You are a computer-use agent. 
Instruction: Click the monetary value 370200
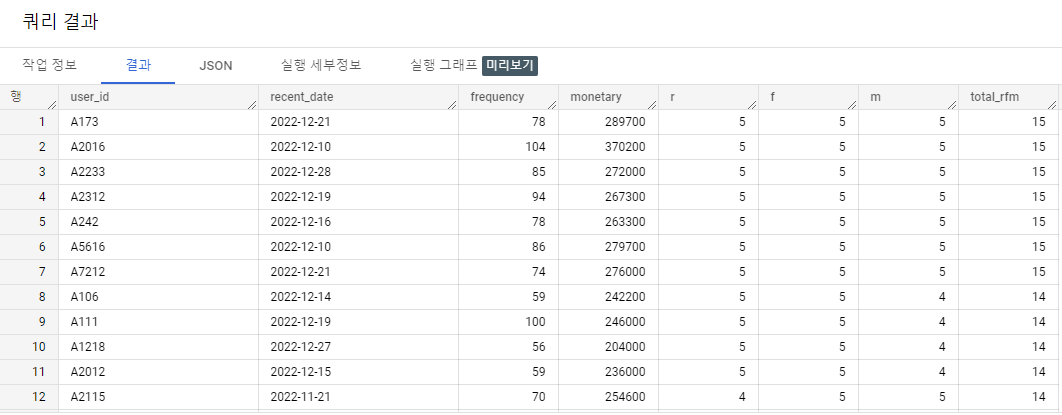tap(608, 147)
